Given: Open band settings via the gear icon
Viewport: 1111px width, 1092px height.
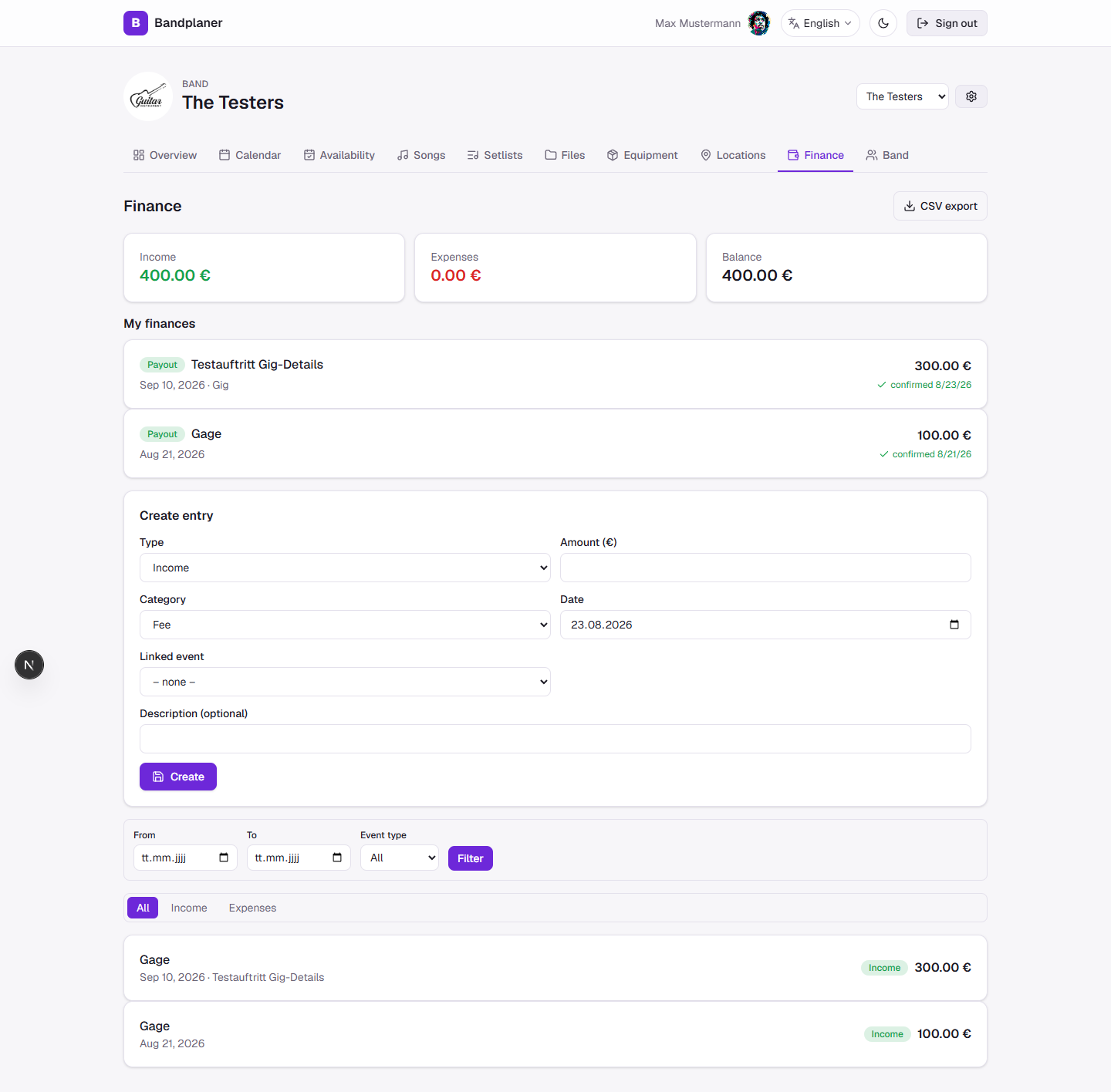Looking at the screenshot, I should (x=971, y=96).
